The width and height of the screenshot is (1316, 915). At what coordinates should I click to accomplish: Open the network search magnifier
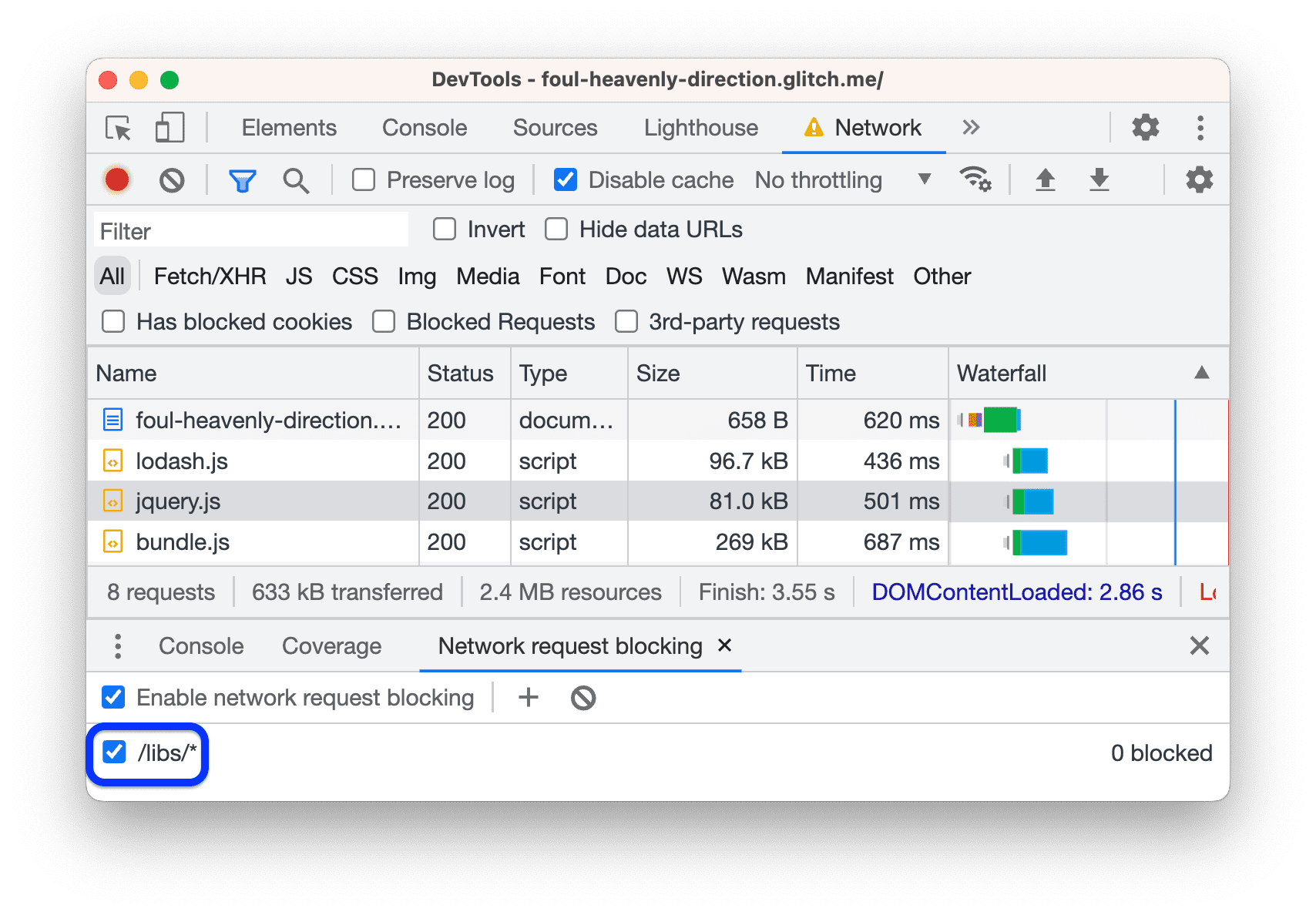coord(296,180)
